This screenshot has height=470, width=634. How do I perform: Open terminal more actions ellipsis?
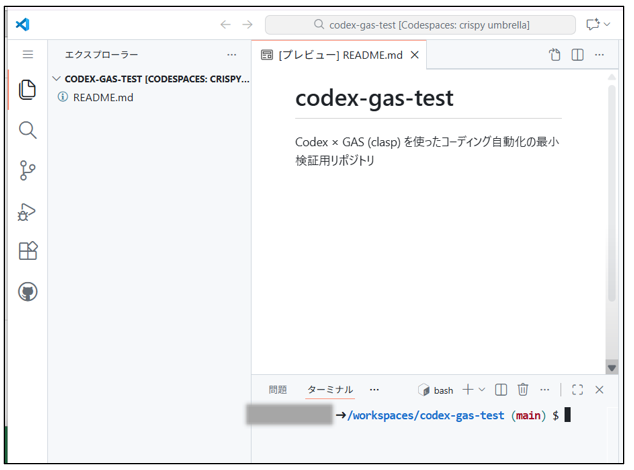pyautogui.click(x=545, y=390)
